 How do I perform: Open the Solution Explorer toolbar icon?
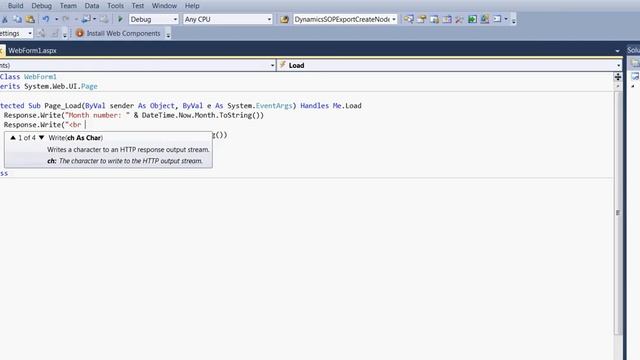coord(409,19)
